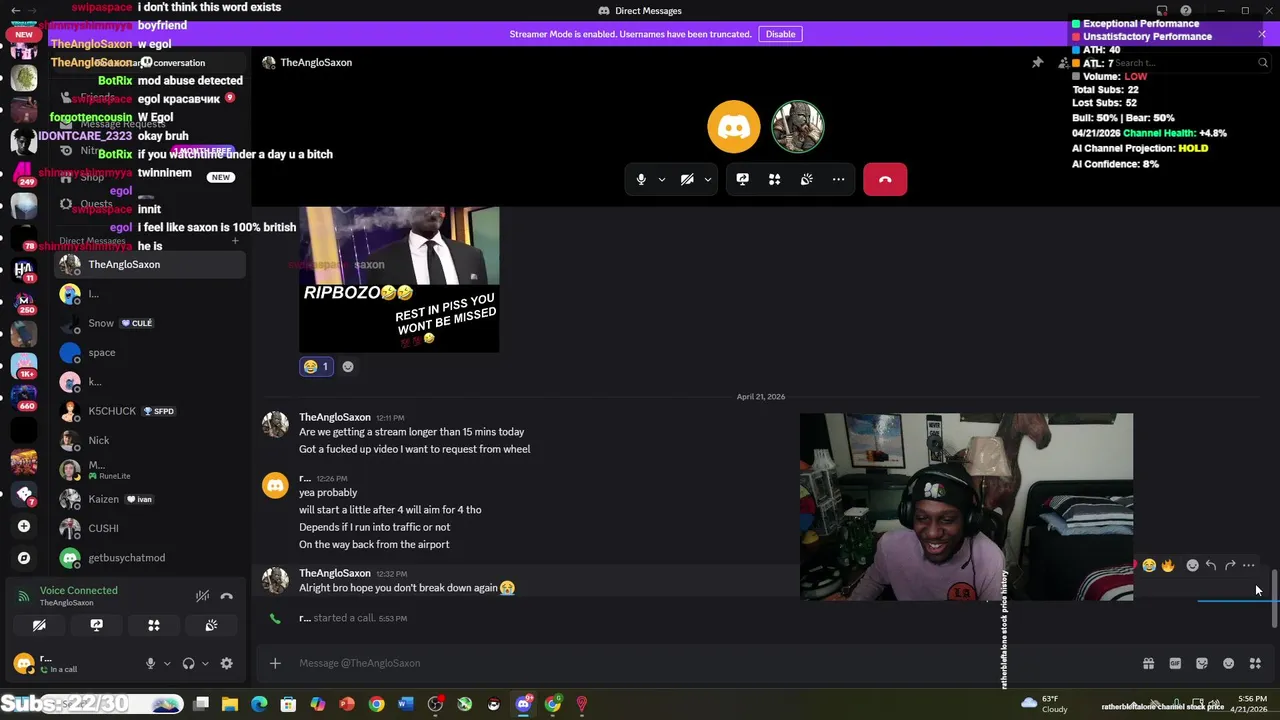Add friends to DM icon in header
Viewport: 1280px width, 720px height.
(x=1063, y=62)
